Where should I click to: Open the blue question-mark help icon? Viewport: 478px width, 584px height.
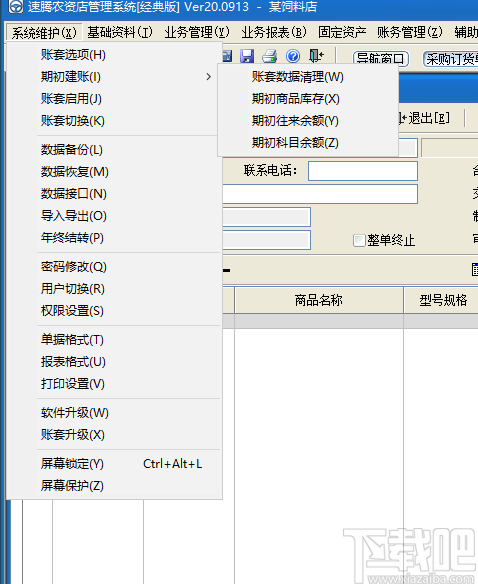coord(293,56)
